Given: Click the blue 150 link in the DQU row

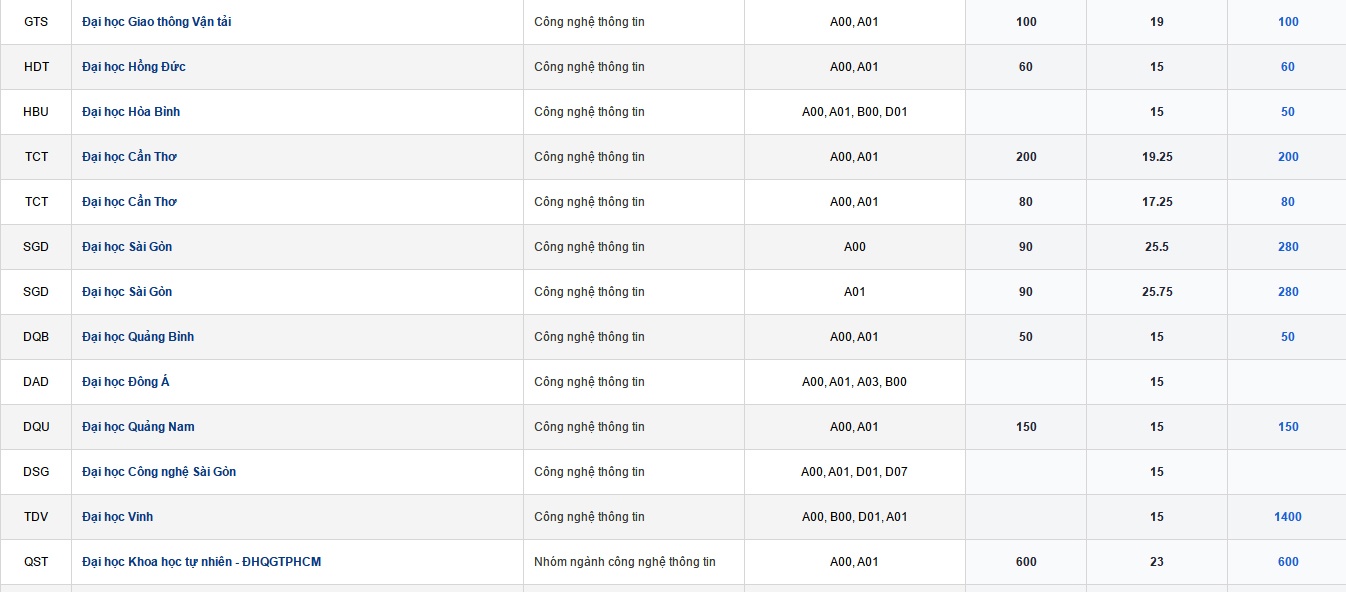Looking at the screenshot, I should [1288, 427].
